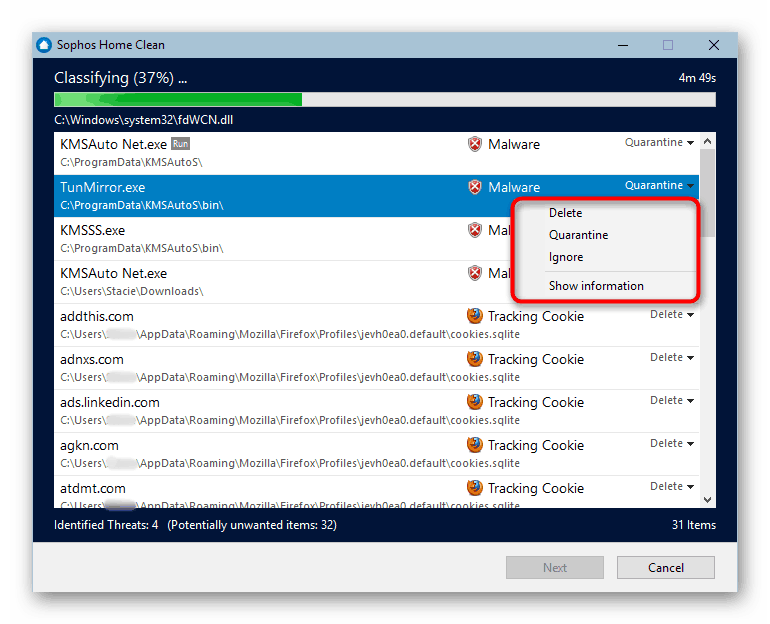Click malware shield icon on TunMirror.exe row
Viewport: 770px width, 624px height.
[x=474, y=188]
